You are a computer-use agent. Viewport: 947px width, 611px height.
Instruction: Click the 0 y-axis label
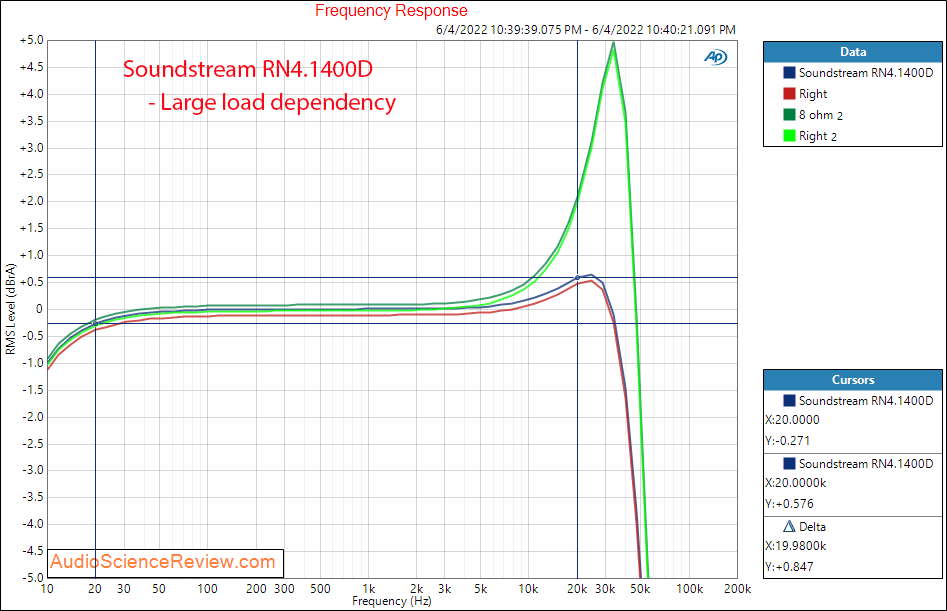coord(39,309)
